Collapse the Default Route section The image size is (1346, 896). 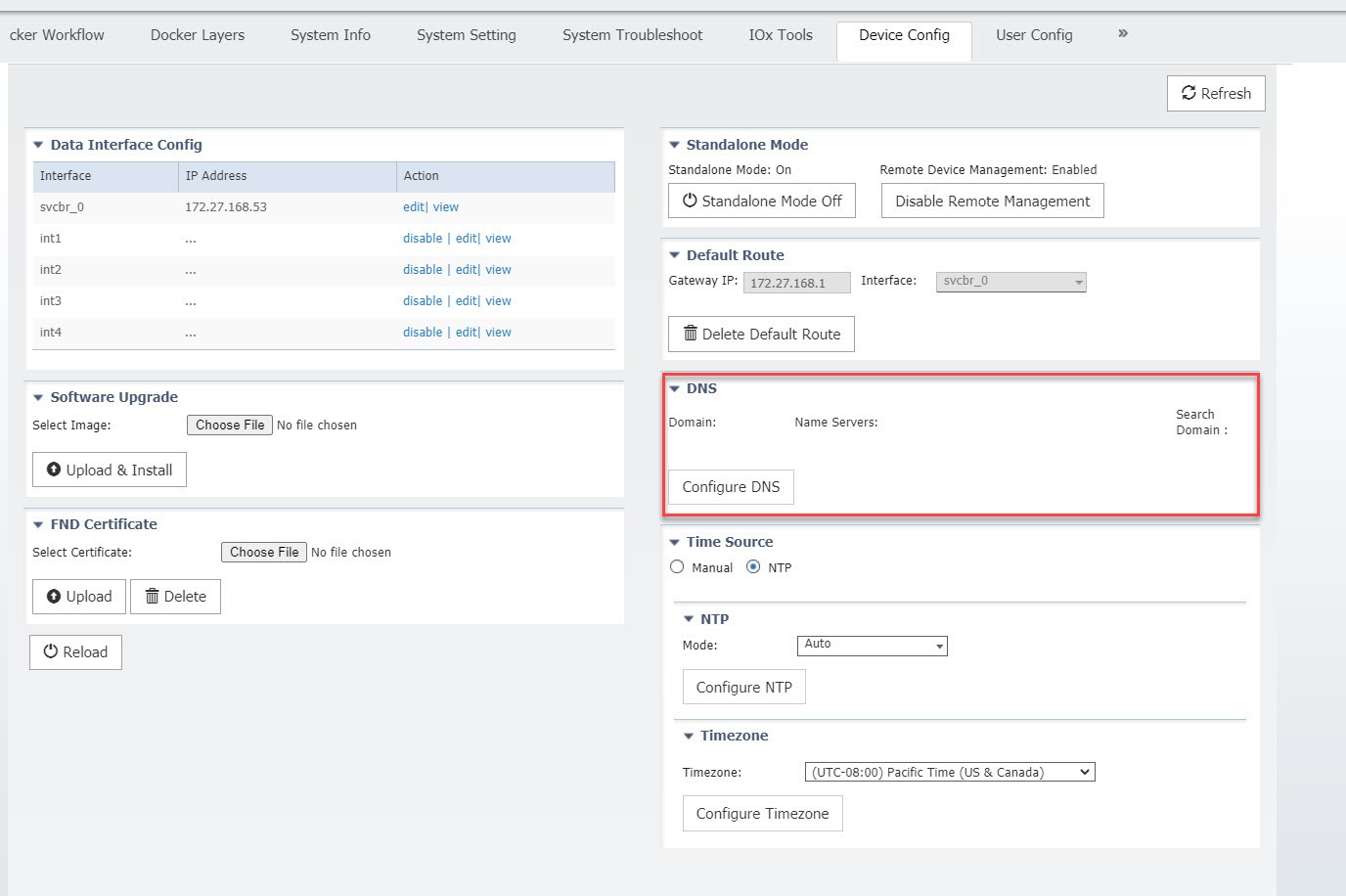coord(674,255)
